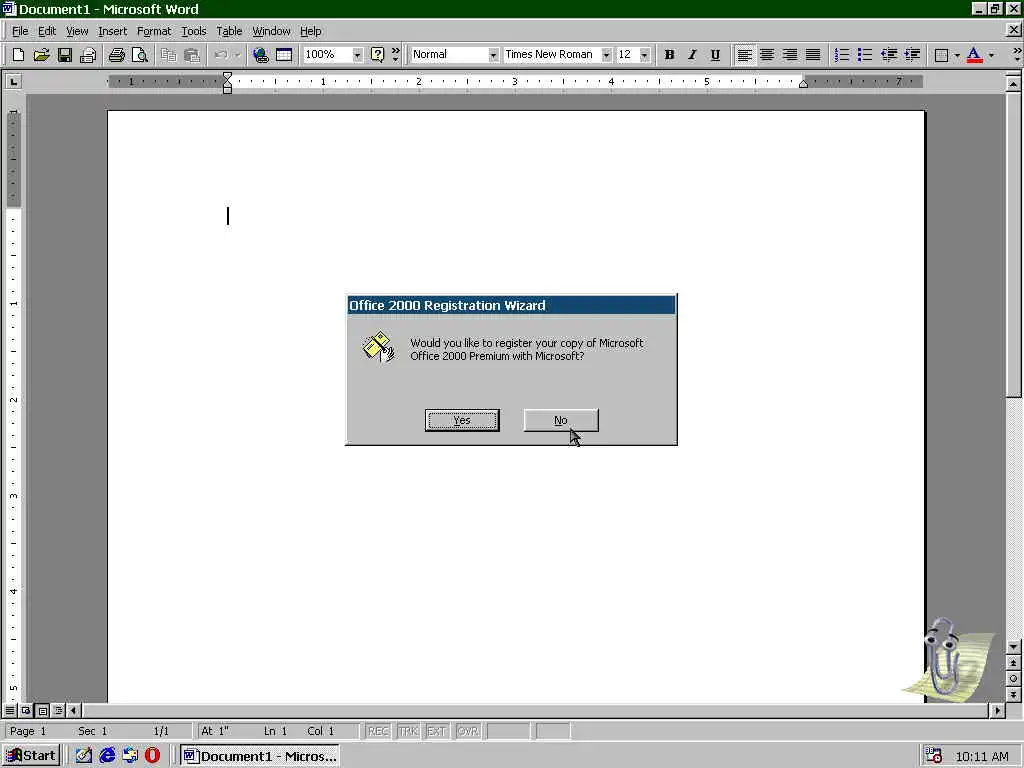The height and width of the screenshot is (768, 1024).
Task: Open Print Preview magnifier icon
Action: (x=139, y=55)
